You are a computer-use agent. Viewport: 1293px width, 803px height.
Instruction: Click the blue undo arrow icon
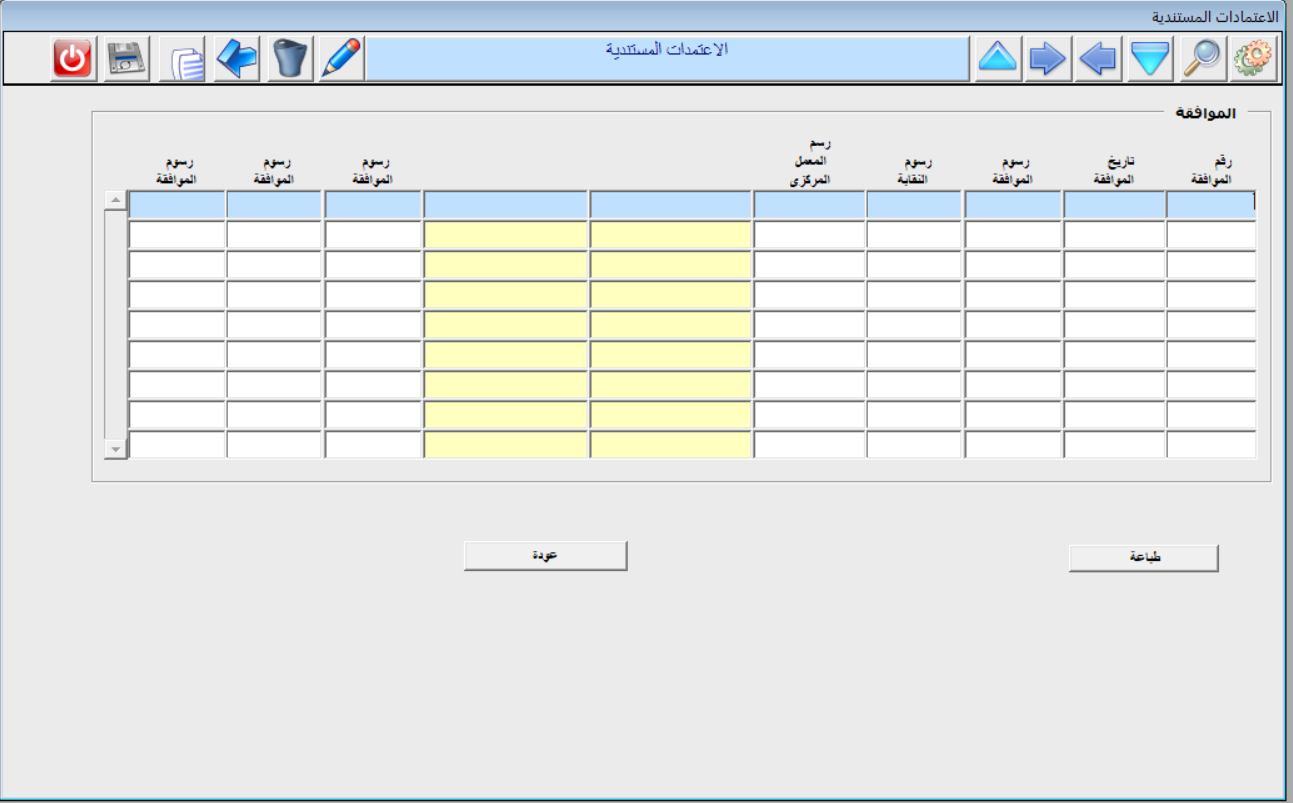(237, 60)
